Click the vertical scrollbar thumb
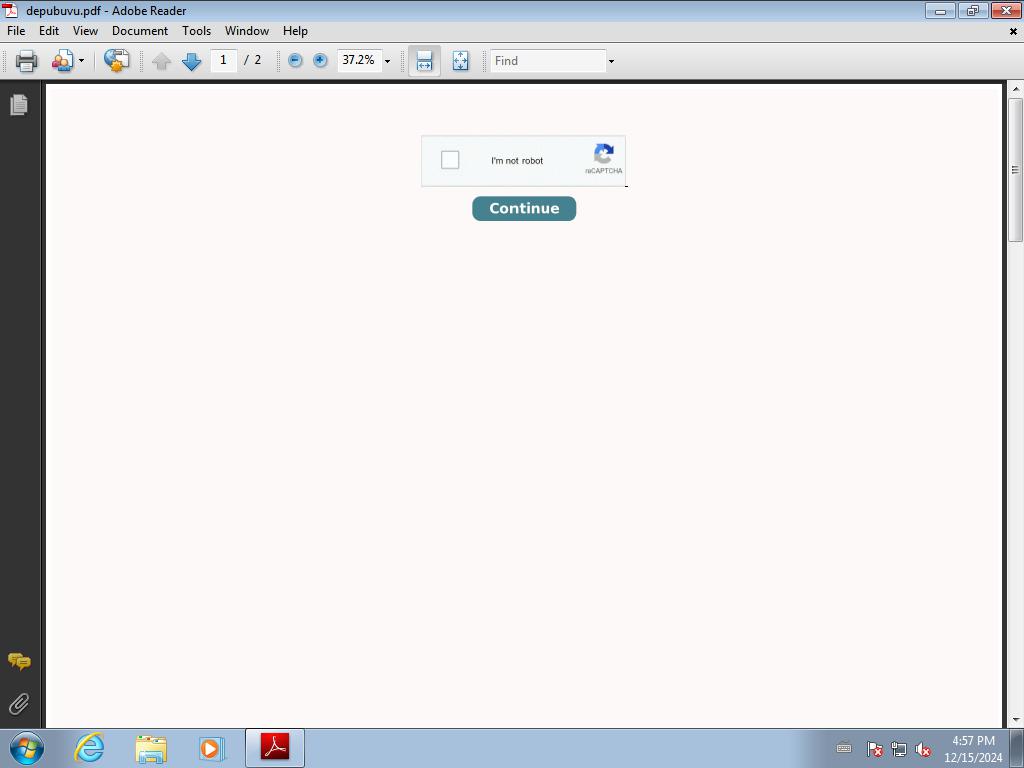Image resolution: width=1024 pixels, height=768 pixels. 1015,170
